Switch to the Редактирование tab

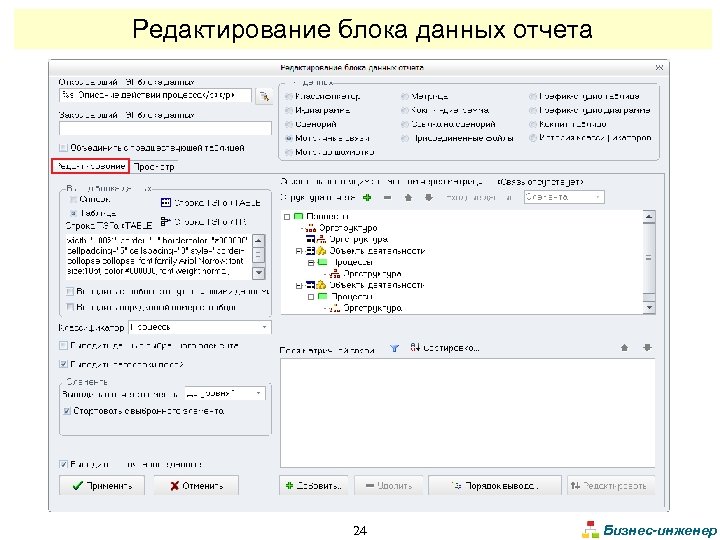point(90,166)
